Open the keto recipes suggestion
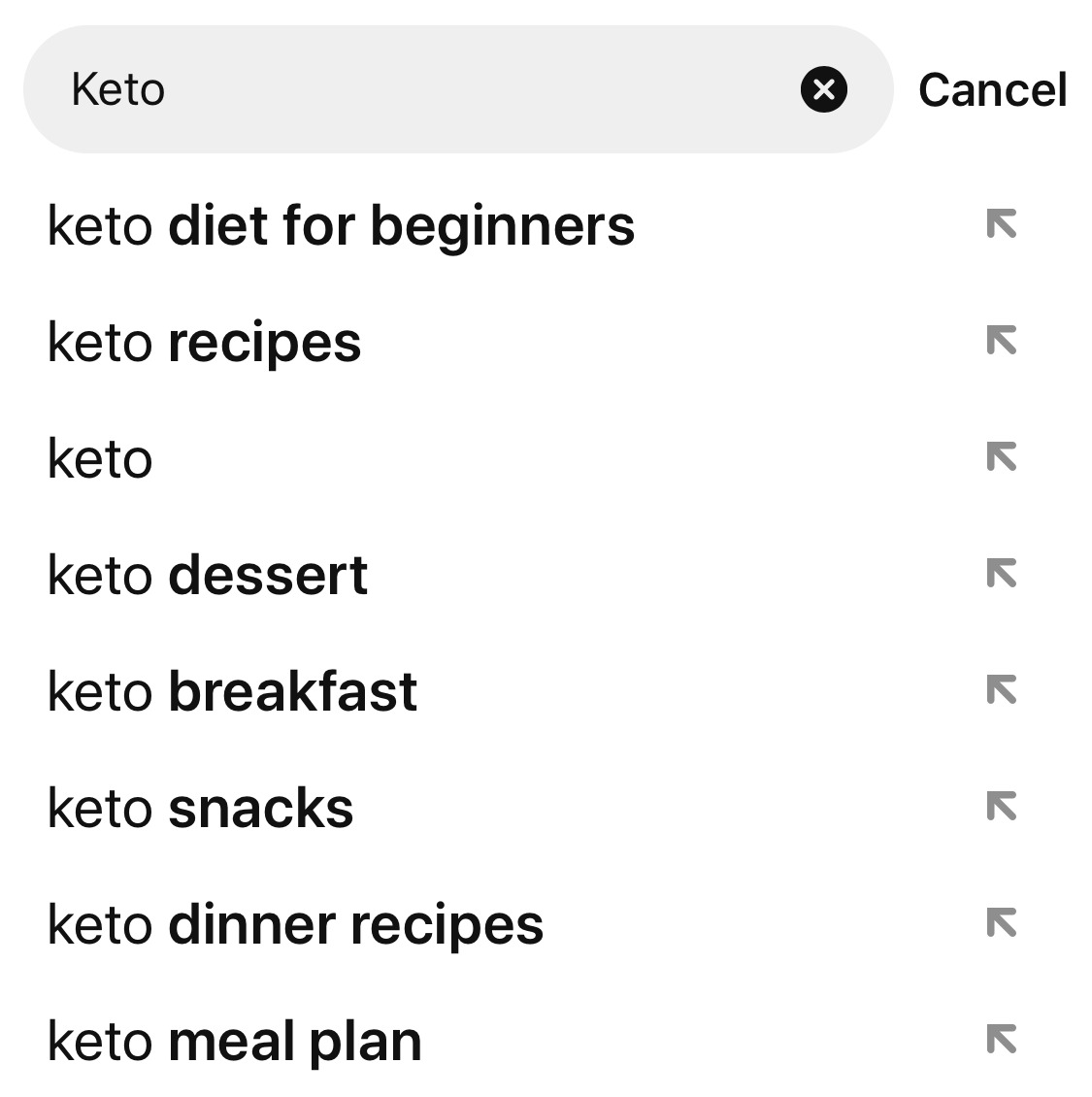Viewport: 1092px width, 1097px height. [x=205, y=342]
